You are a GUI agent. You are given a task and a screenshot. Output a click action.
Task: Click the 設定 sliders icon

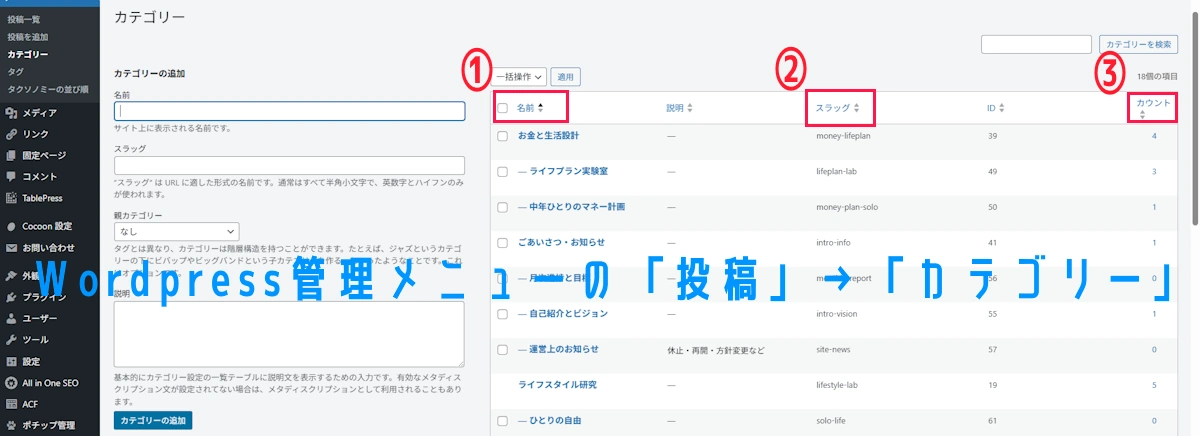tap(11, 362)
